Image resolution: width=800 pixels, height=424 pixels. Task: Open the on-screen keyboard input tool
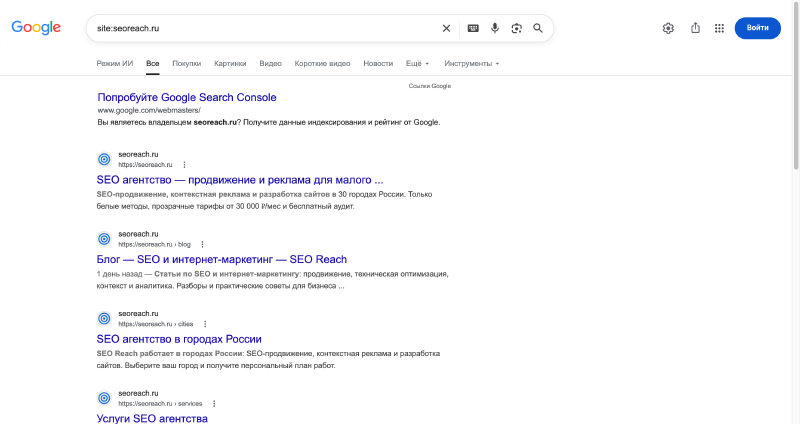[473, 28]
